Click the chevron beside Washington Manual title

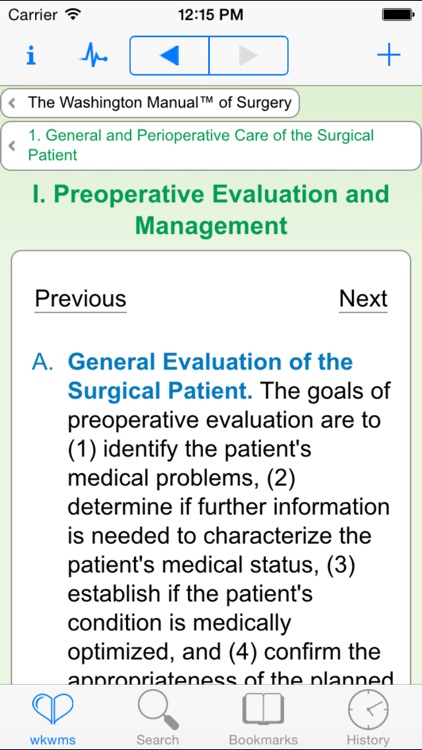click(x=12, y=103)
